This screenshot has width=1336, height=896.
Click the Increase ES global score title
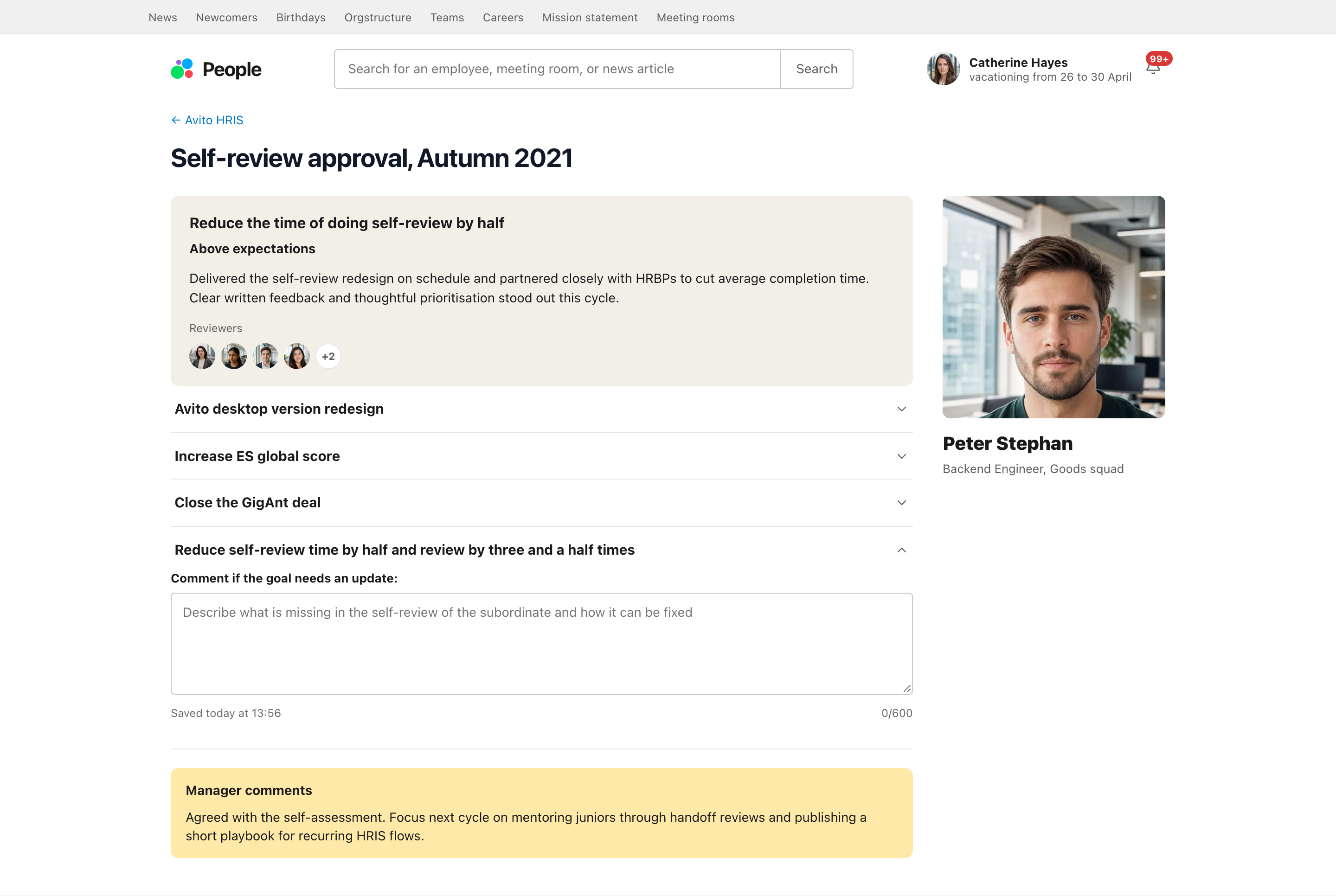(x=257, y=456)
